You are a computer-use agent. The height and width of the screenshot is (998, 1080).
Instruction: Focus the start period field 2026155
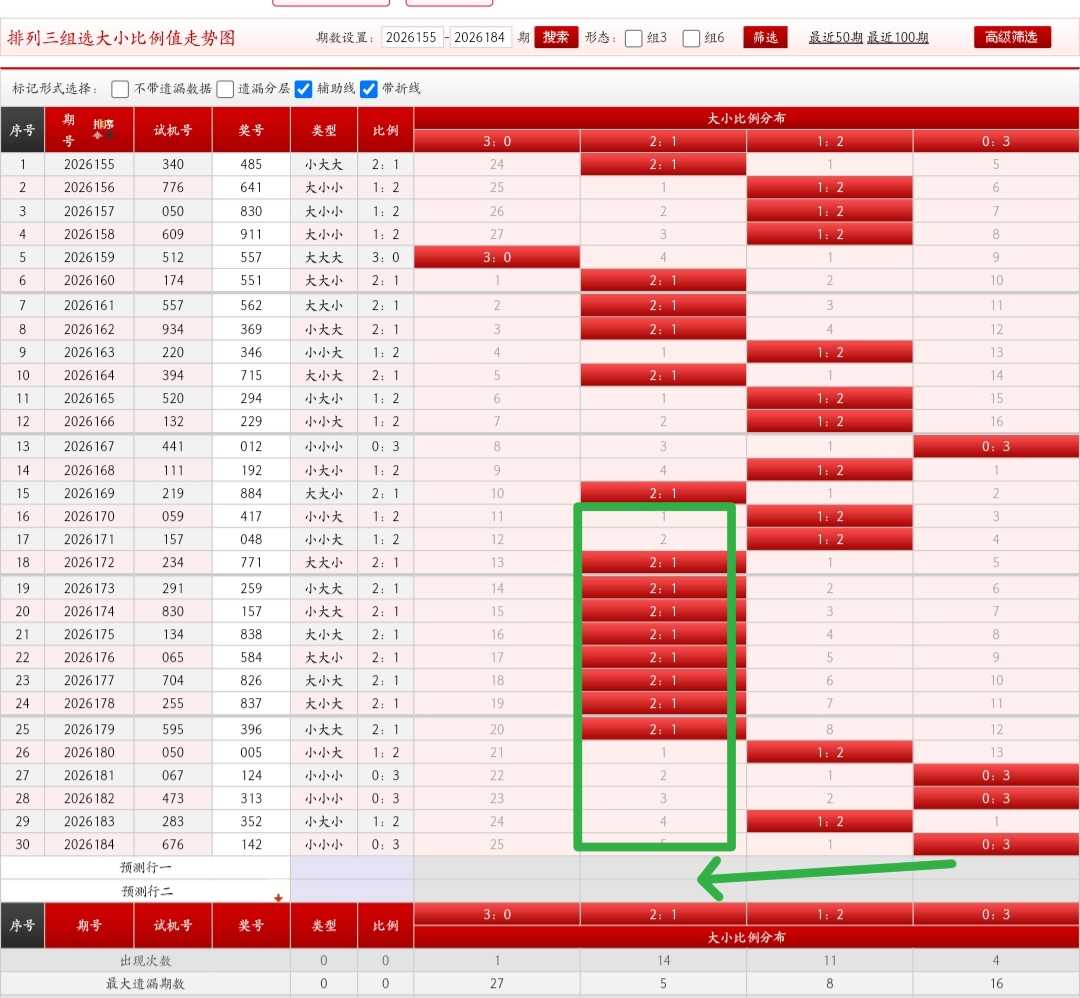(411, 37)
